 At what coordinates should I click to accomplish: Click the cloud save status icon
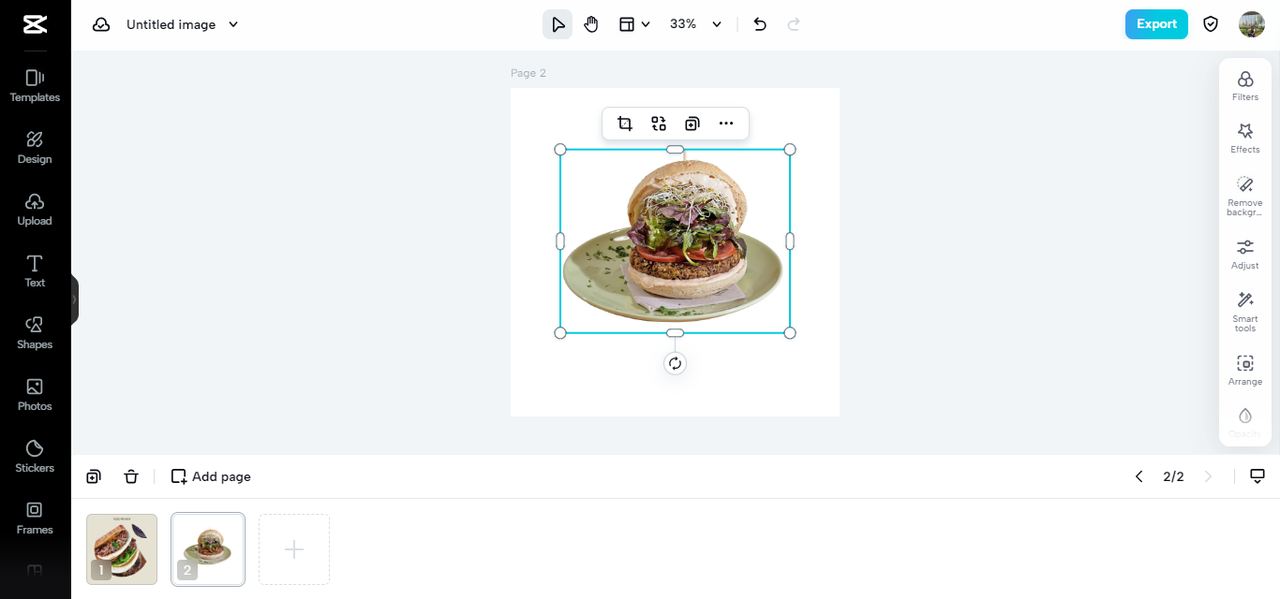(101, 25)
